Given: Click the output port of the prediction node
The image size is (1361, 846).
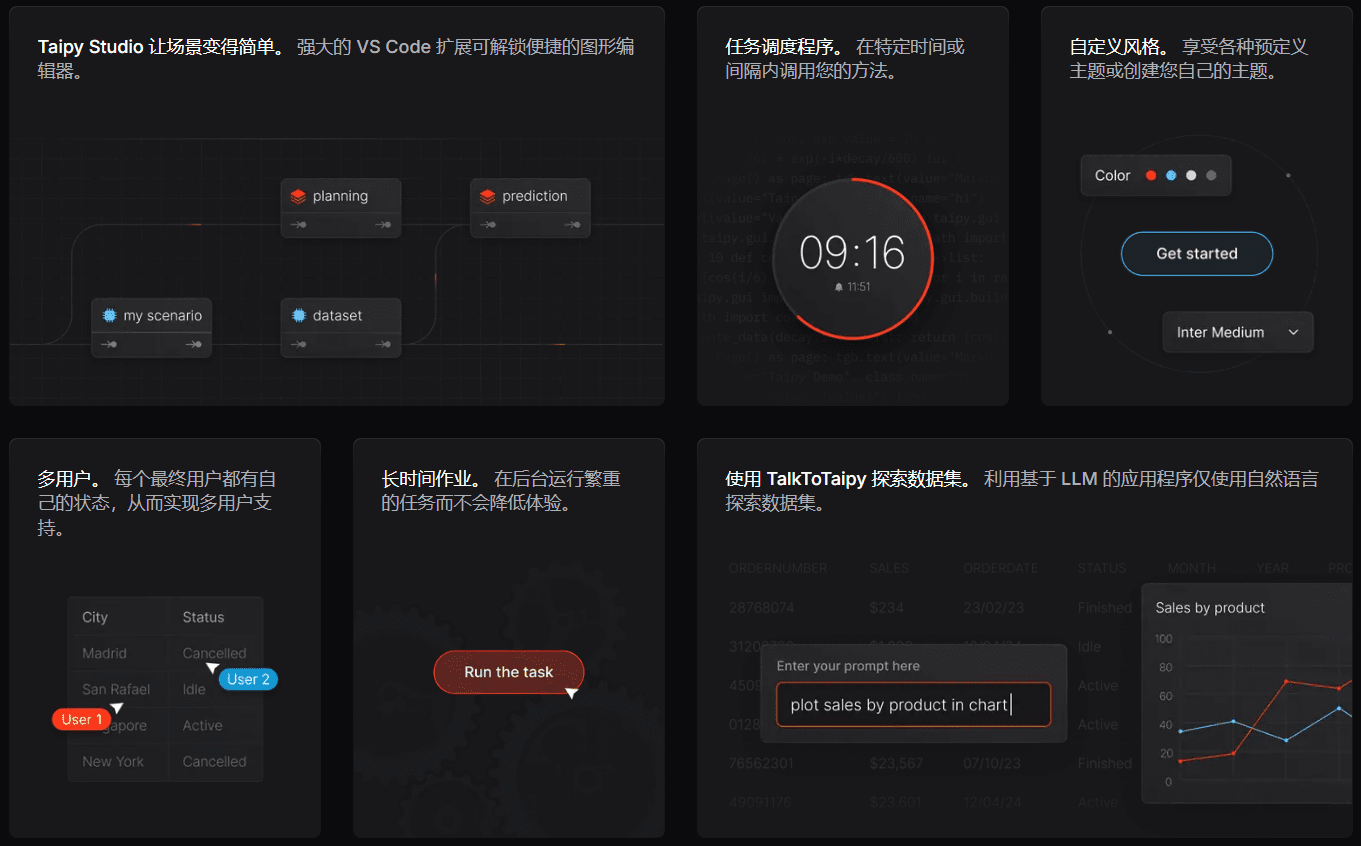Looking at the screenshot, I should (x=572, y=225).
